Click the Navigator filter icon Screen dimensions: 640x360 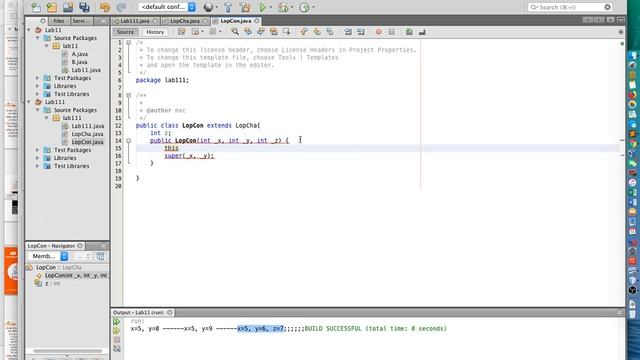click(100, 256)
